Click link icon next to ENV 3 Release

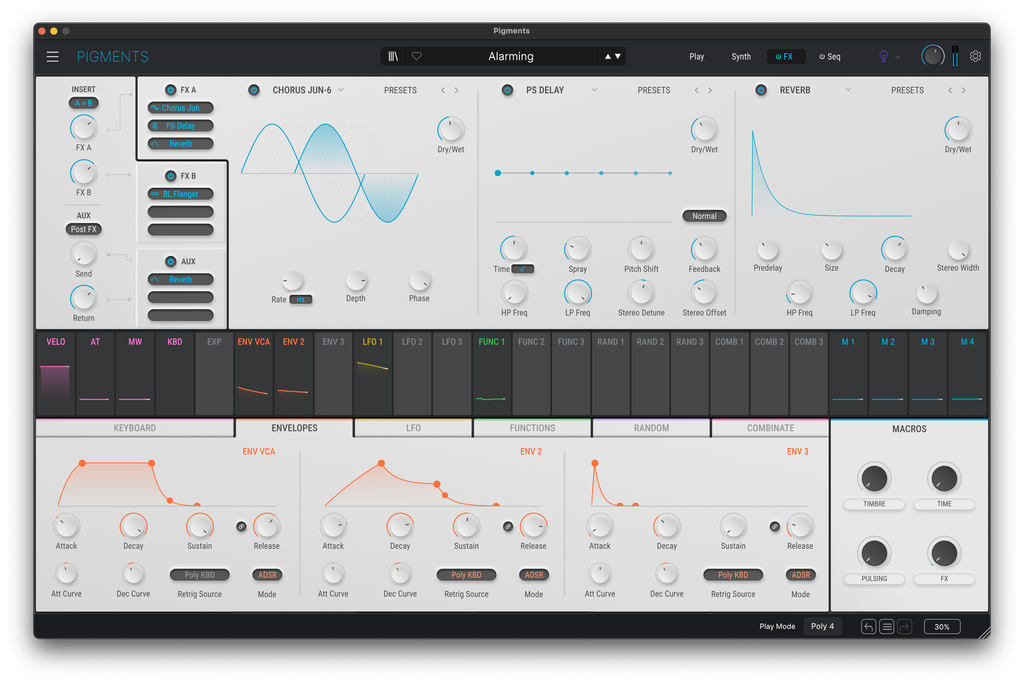(x=775, y=526)
